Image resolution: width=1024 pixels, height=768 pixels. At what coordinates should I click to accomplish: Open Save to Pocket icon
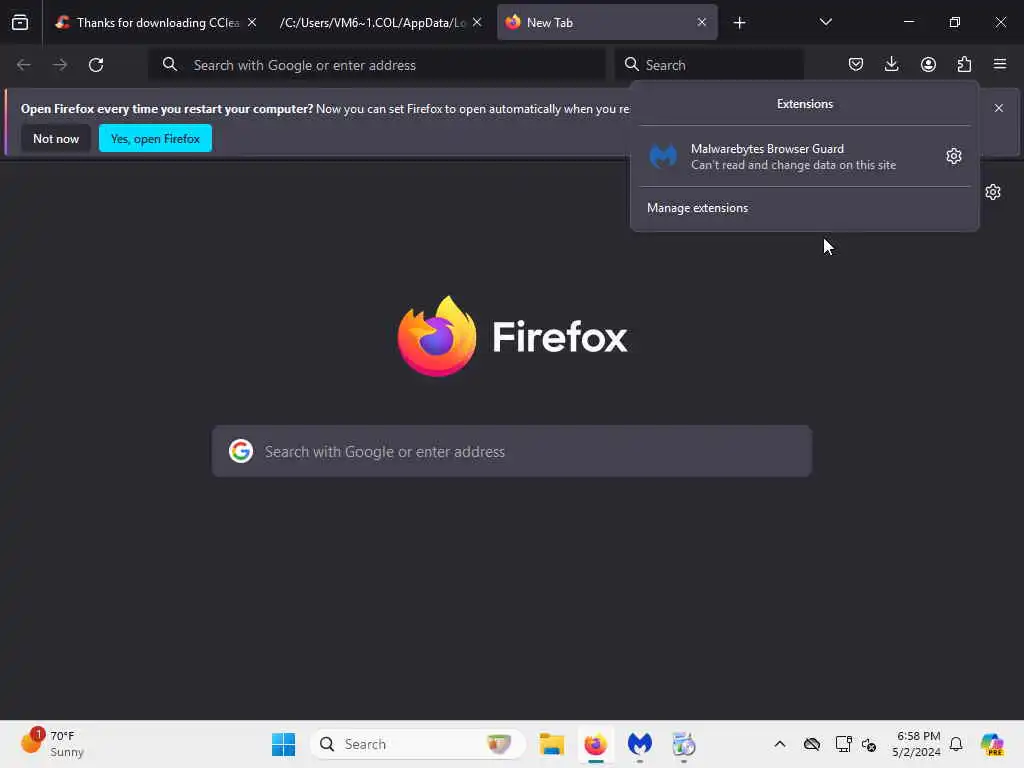(856, 64)
